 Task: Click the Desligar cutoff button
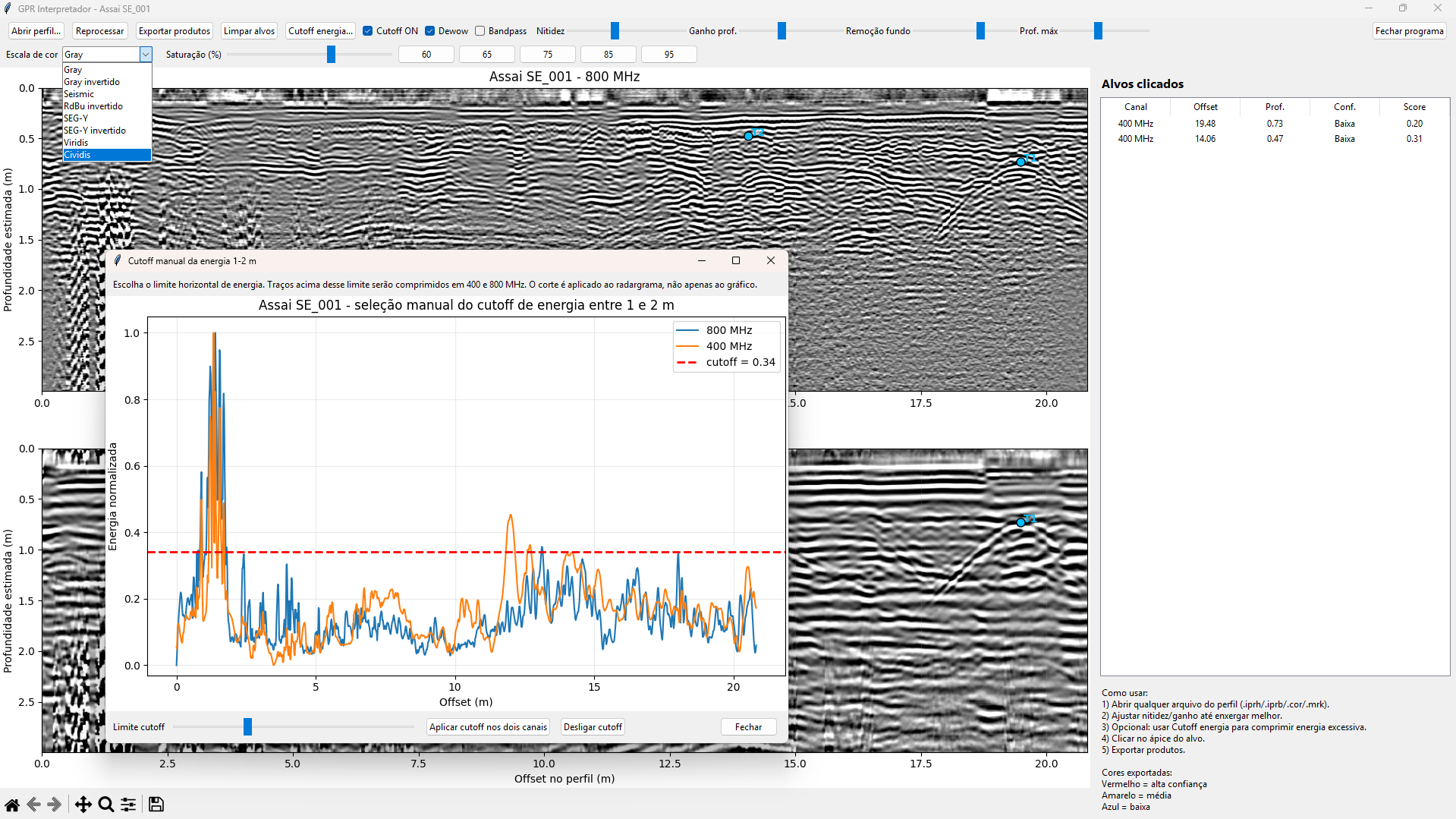593,727
